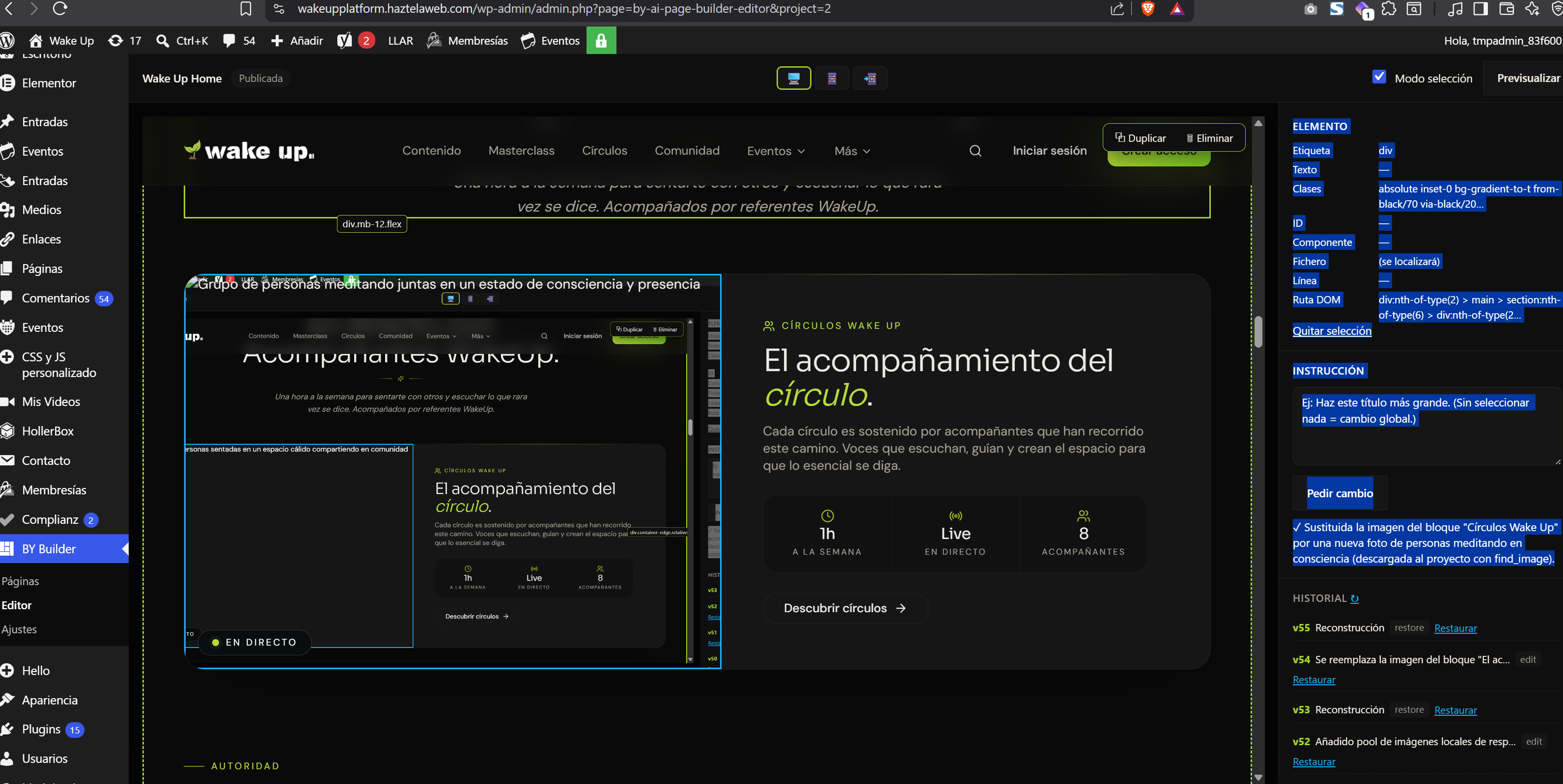Open the camera screenshot extension icon
The image size is (1563, 784).
pyautogui.click(x=1311, y=8)
